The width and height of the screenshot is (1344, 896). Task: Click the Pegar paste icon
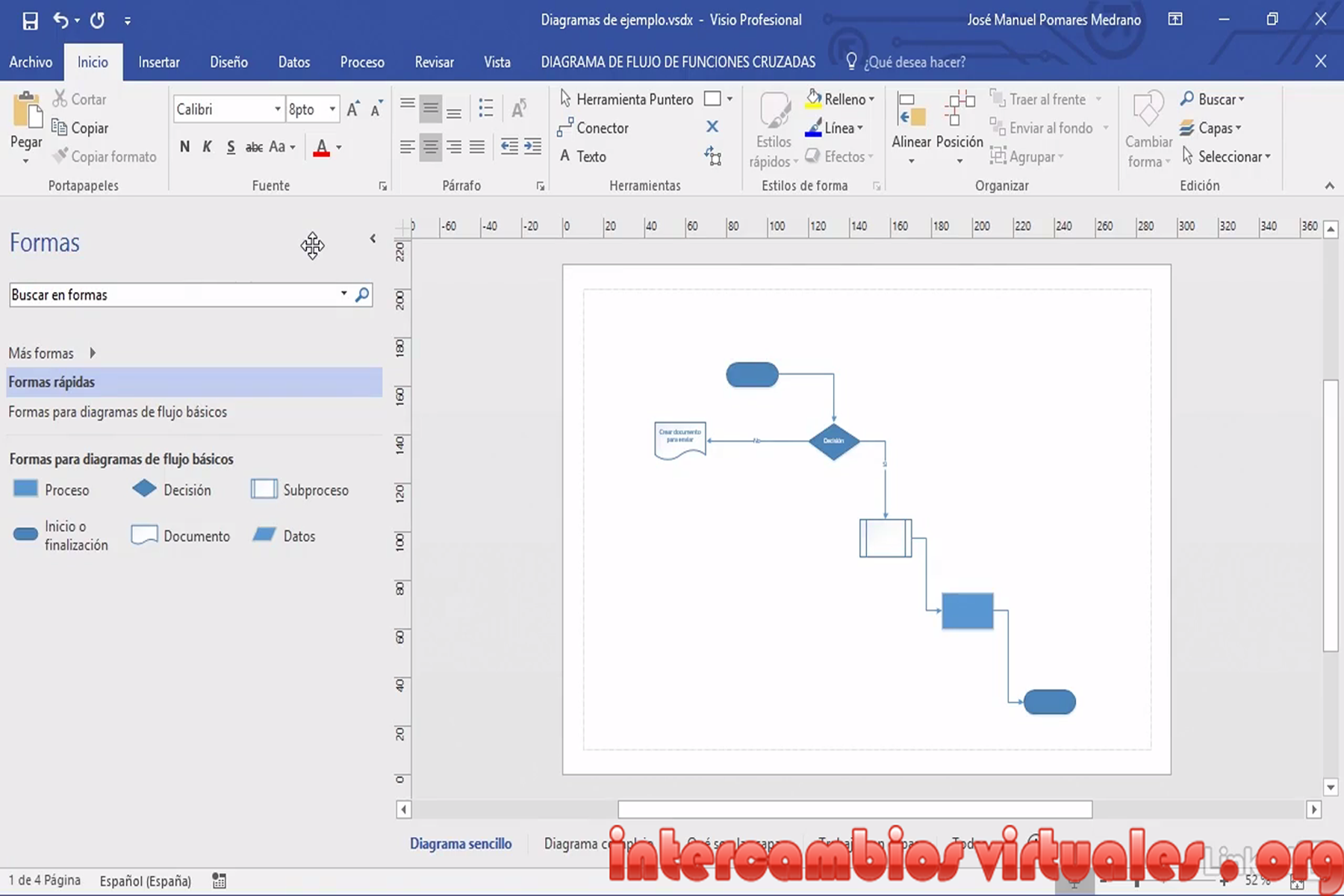[27, 112]
